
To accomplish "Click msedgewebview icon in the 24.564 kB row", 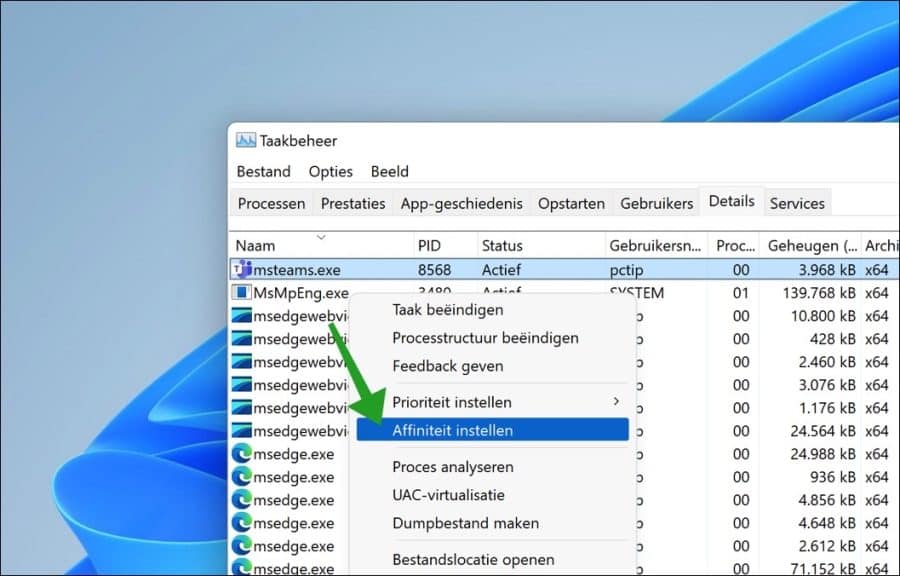I will 242,430.
